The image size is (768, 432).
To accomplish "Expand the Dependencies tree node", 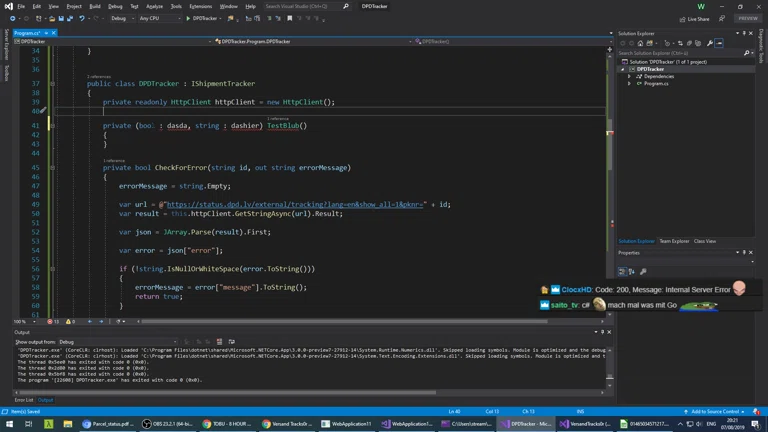I will tap(630, 76).
